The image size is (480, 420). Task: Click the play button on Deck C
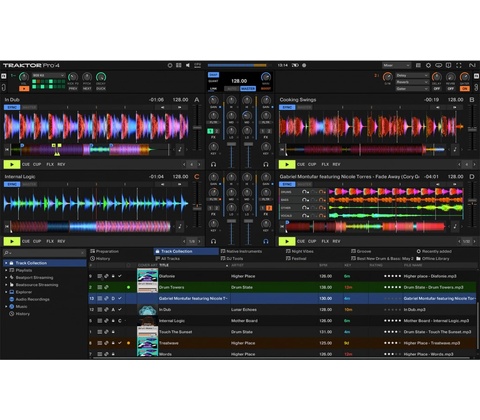coord(12,241)
